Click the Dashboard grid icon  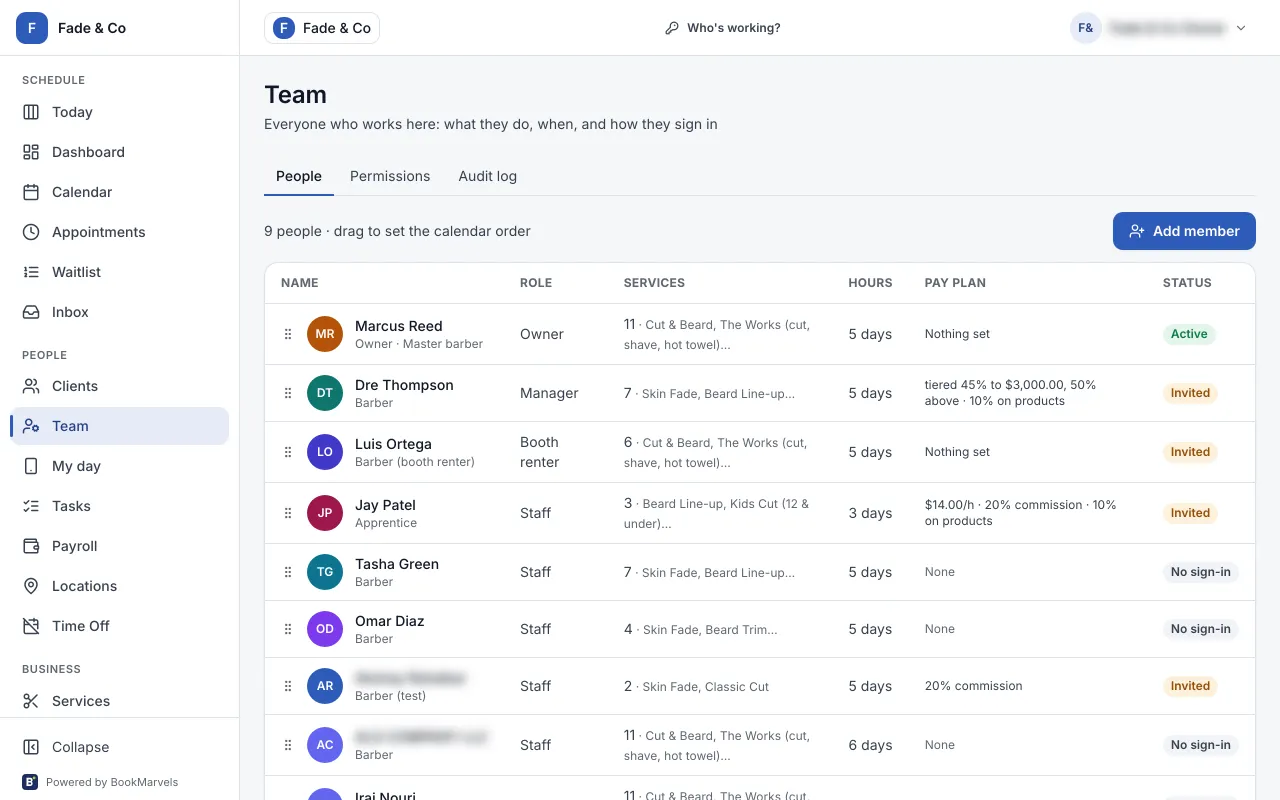[31, 152]
